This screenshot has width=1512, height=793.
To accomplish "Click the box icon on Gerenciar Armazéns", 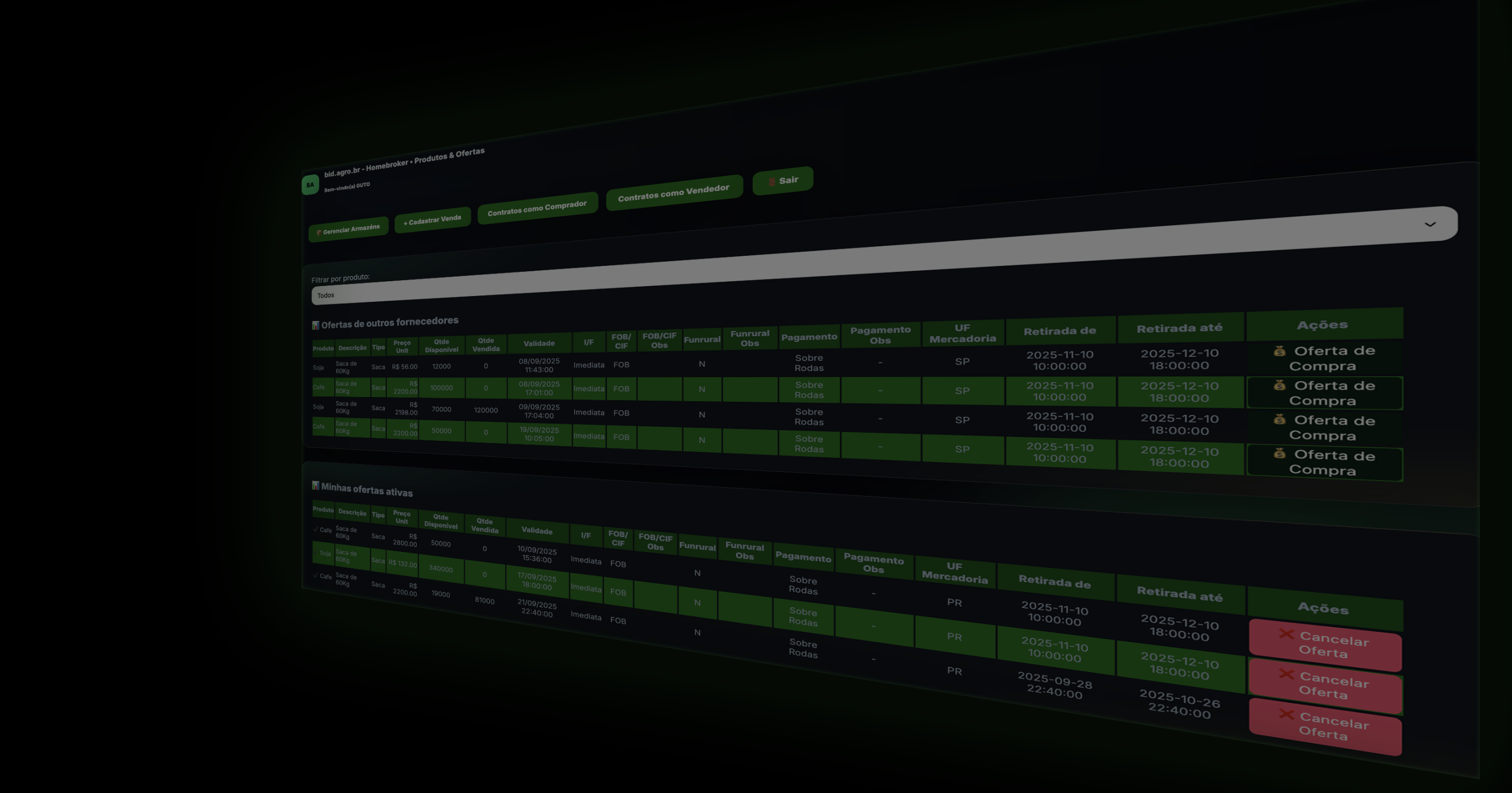I will [x=318, y=232].
